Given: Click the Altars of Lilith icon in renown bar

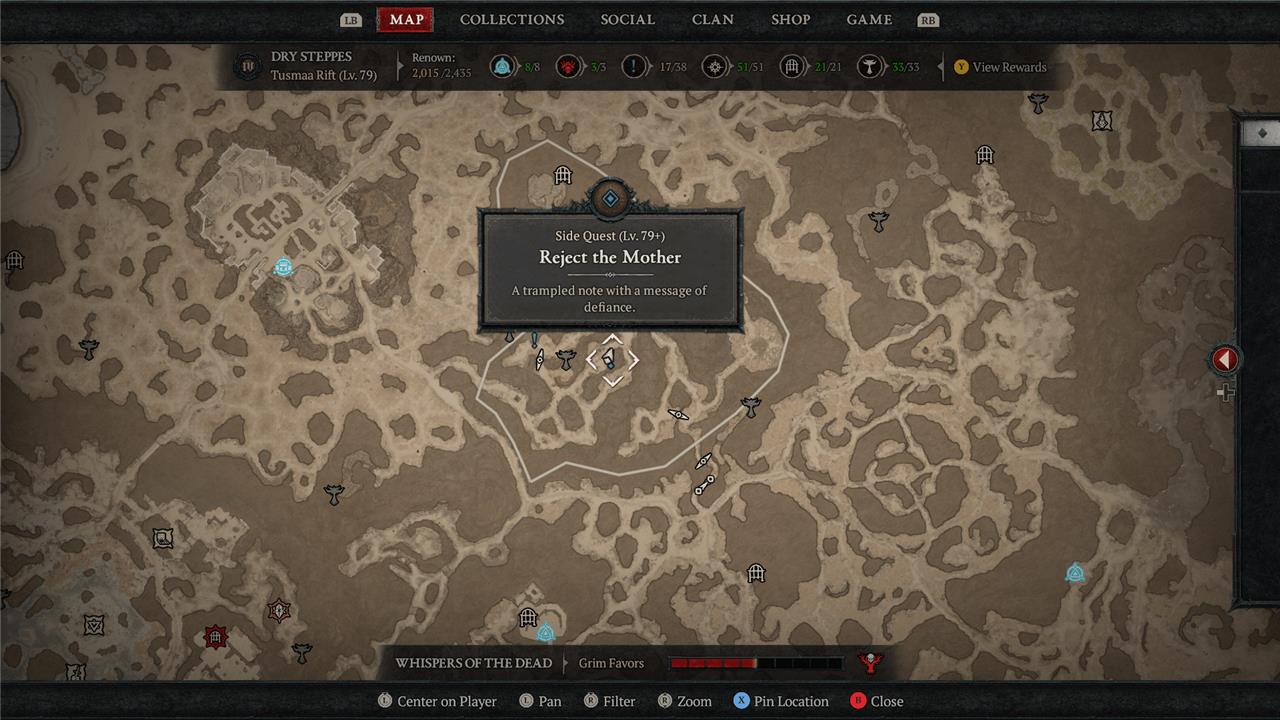Looking at the screenshot, I should coord(871,67).
